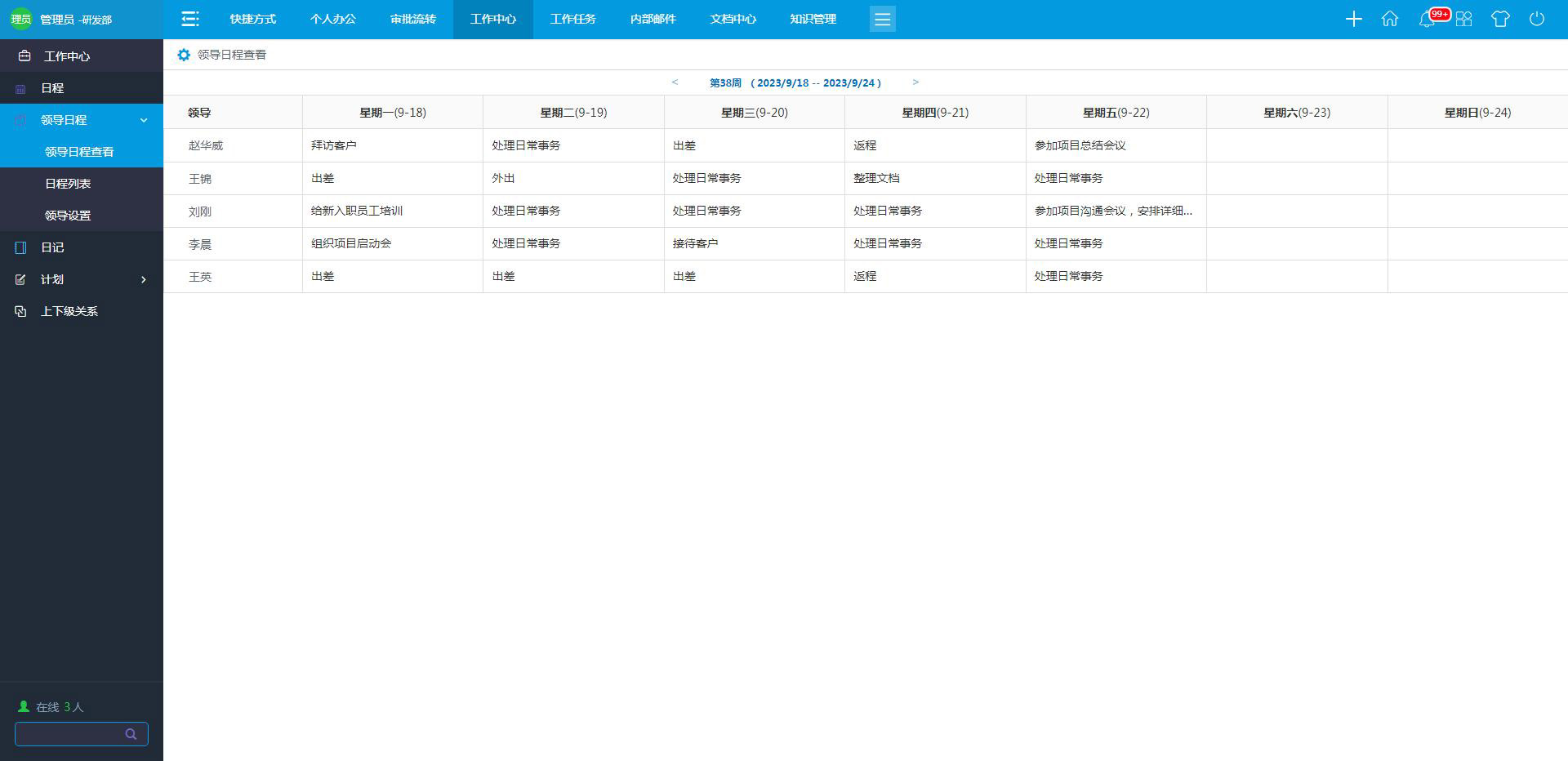Go to next week with the > arrow
Image resolution: width=1568 pixels, height=761 pixels.
tap(915, 82)
